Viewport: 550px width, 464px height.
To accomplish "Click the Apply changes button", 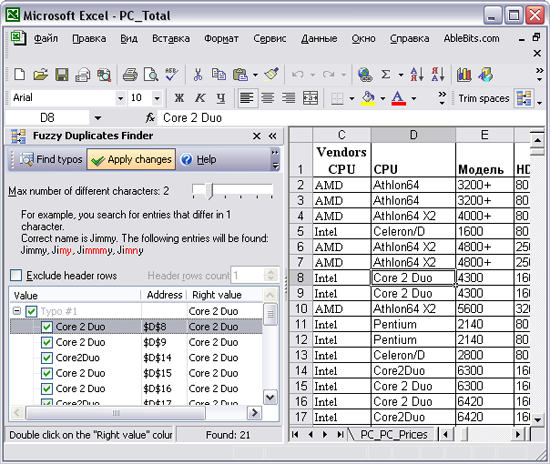I will [x=131, y=160].
